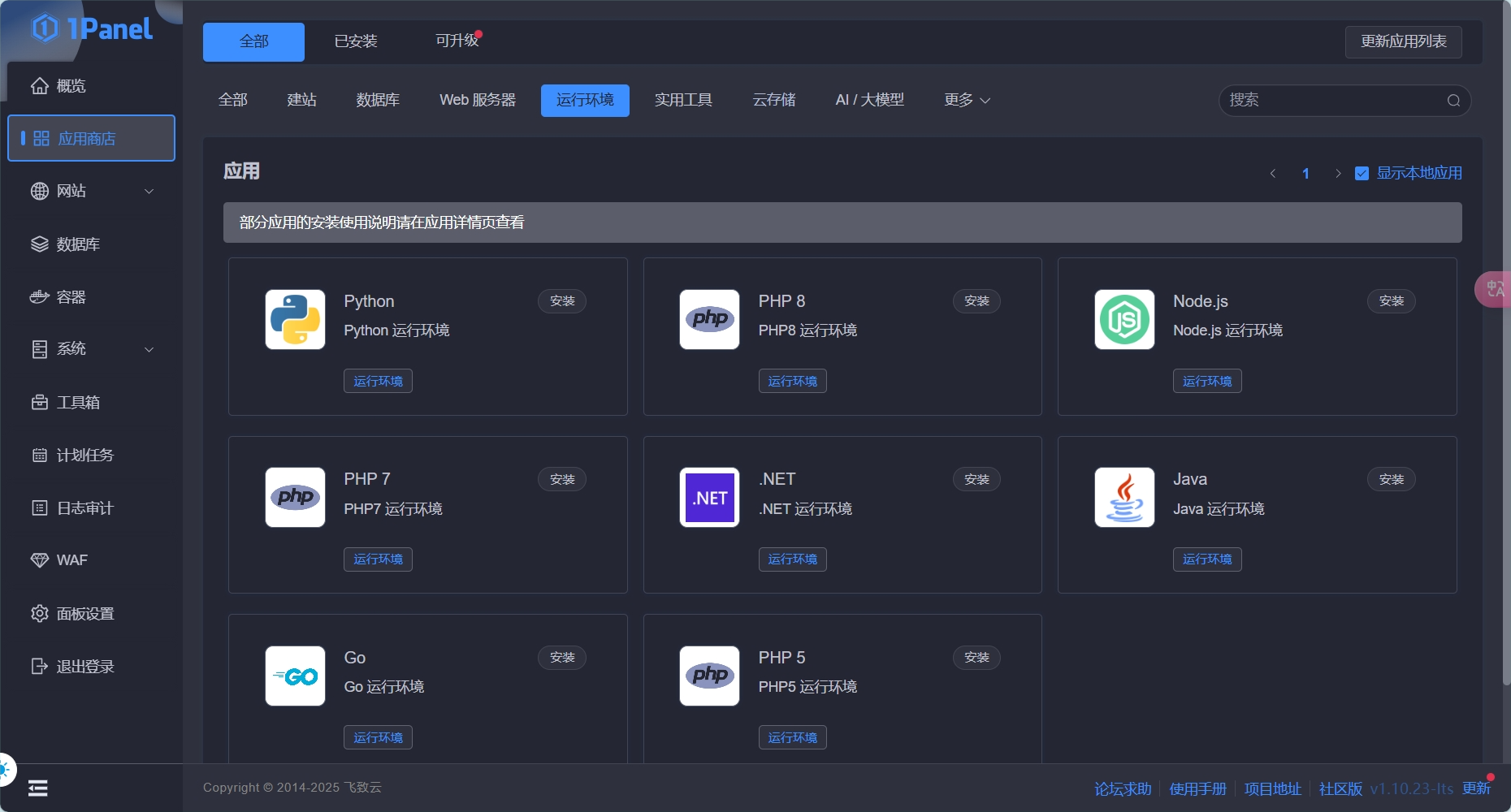The image size is (1511, 812).
Task: Open the 更多 category dropdown
Action: (x=967, y=100)
